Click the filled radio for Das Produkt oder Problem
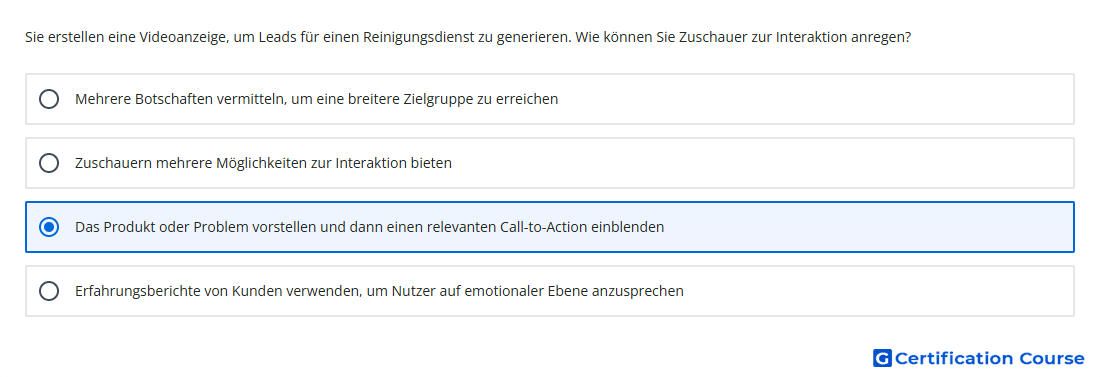 coord(49,227)
